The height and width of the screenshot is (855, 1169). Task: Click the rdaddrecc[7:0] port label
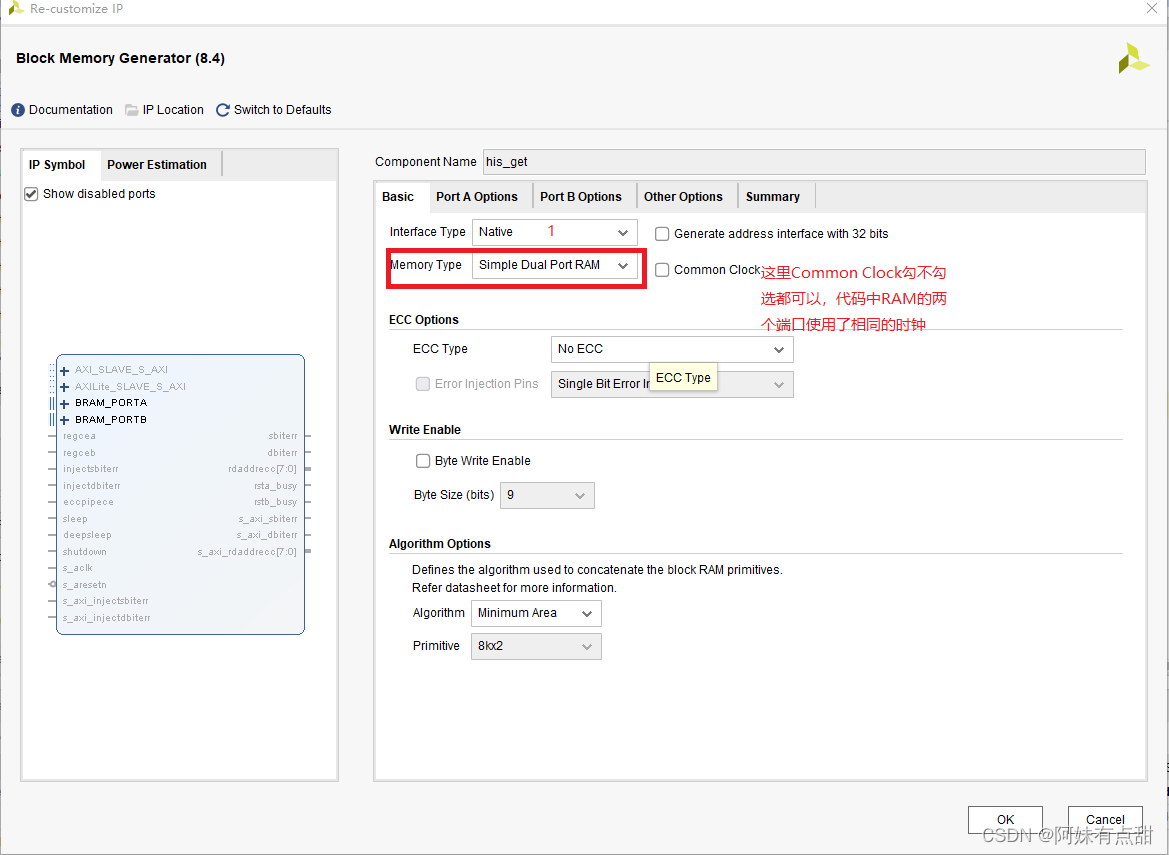[x=262, y=469]
